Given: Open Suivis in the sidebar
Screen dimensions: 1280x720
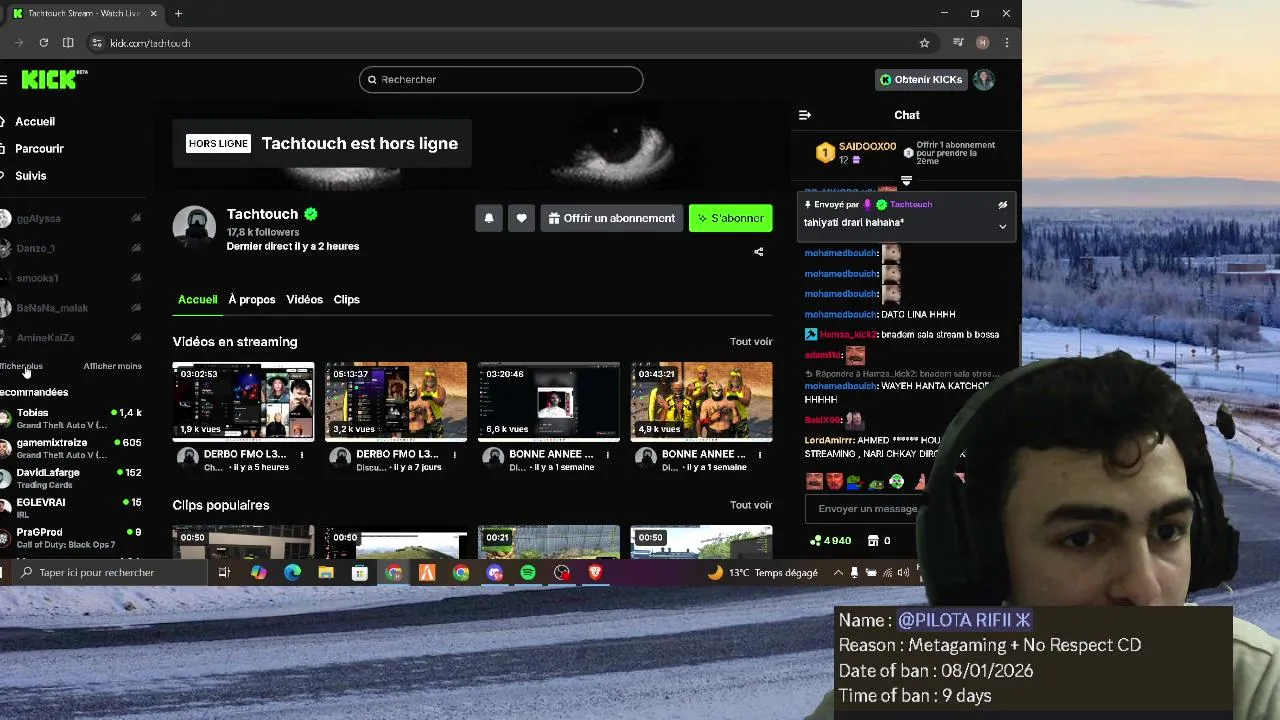Looking at the screenshot, I should tap(31, 176).
